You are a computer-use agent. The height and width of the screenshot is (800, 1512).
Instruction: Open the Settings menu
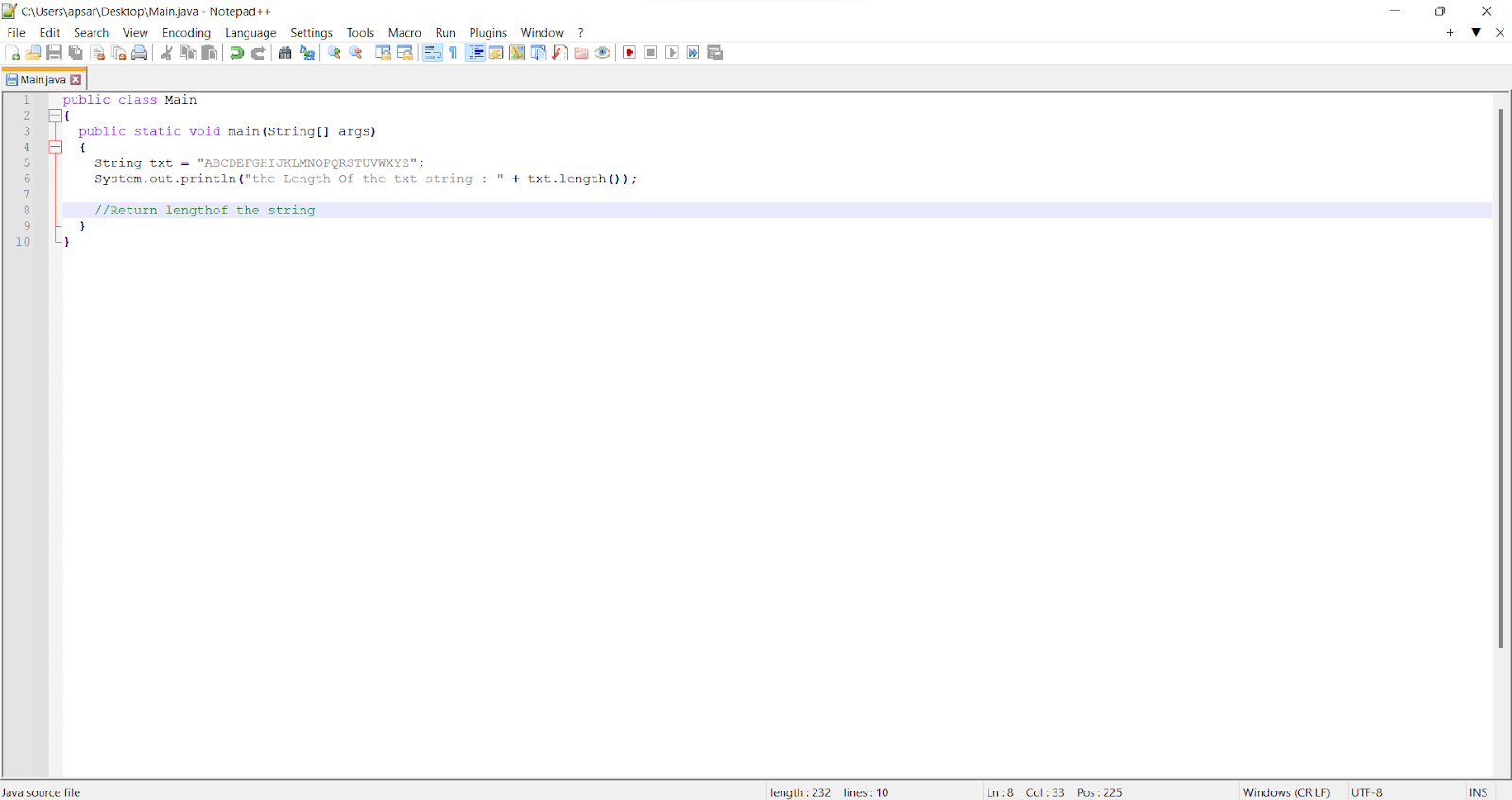[311, 32]
